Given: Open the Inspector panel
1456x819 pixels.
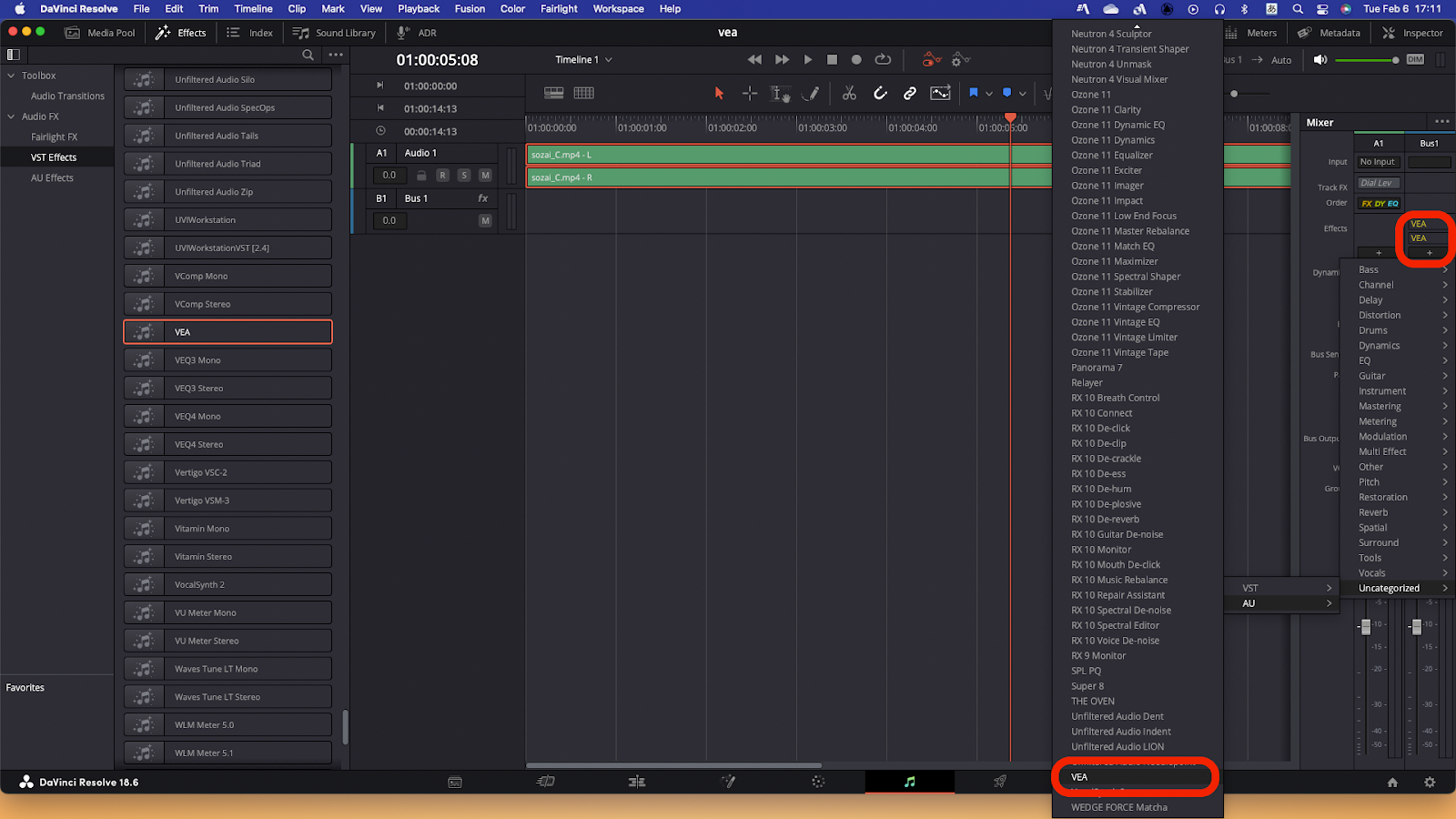Looking at the screenshot, I should coord(1412,32).
